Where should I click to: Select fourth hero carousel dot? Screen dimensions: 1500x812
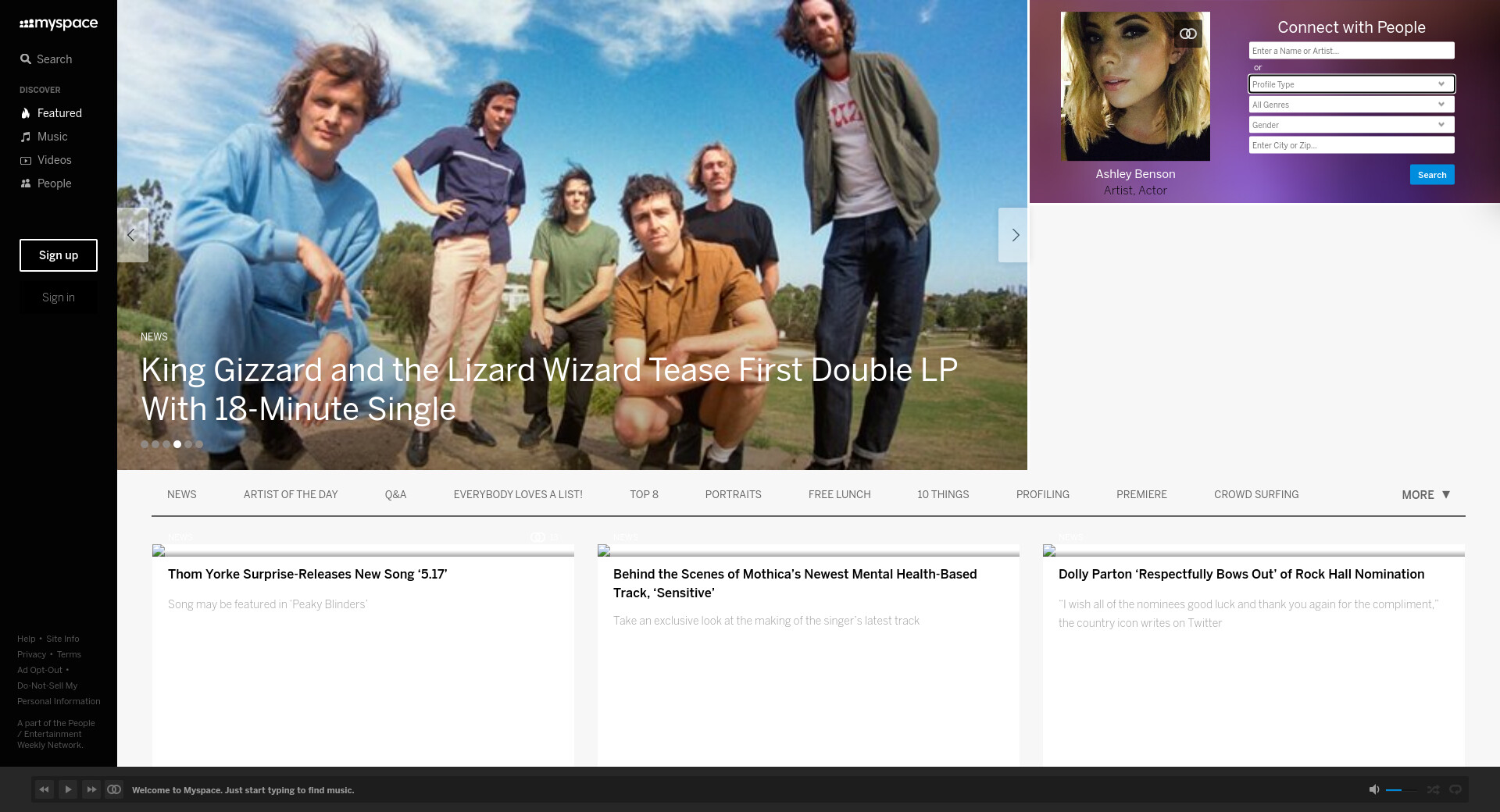[x=177, y=444]
